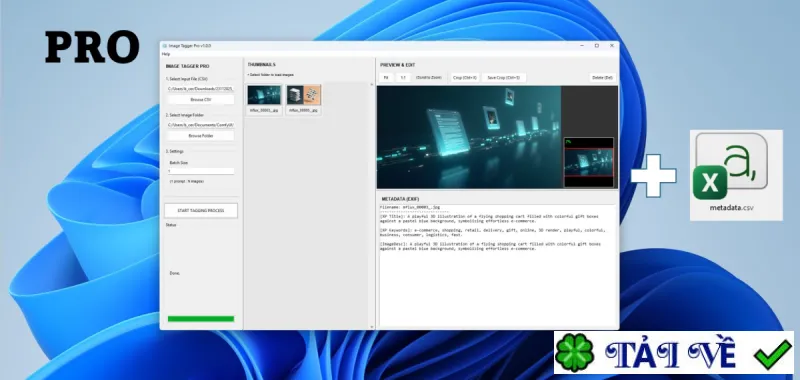800x380 pixels.
Task: Start the tagging process
Action: point(201,210)
